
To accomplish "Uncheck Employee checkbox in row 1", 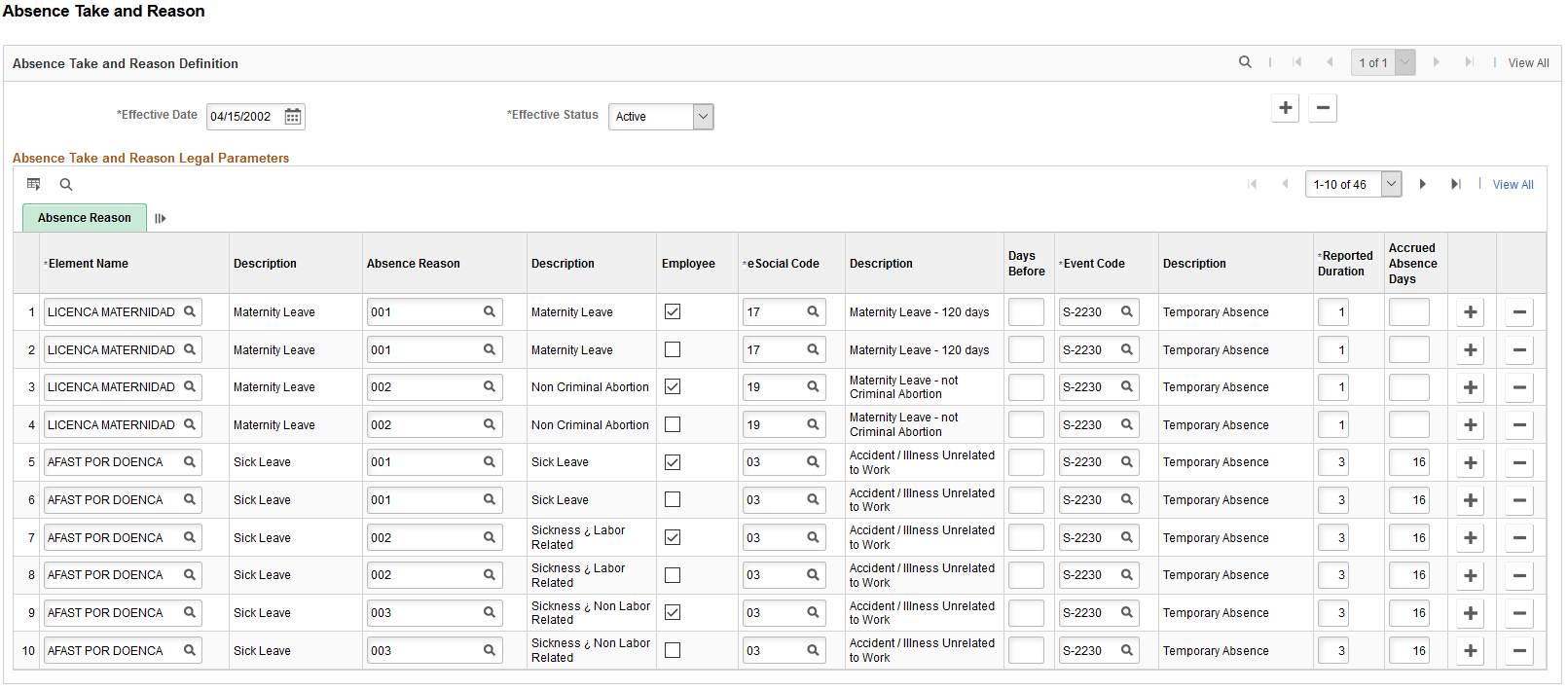I will point(673,311).
